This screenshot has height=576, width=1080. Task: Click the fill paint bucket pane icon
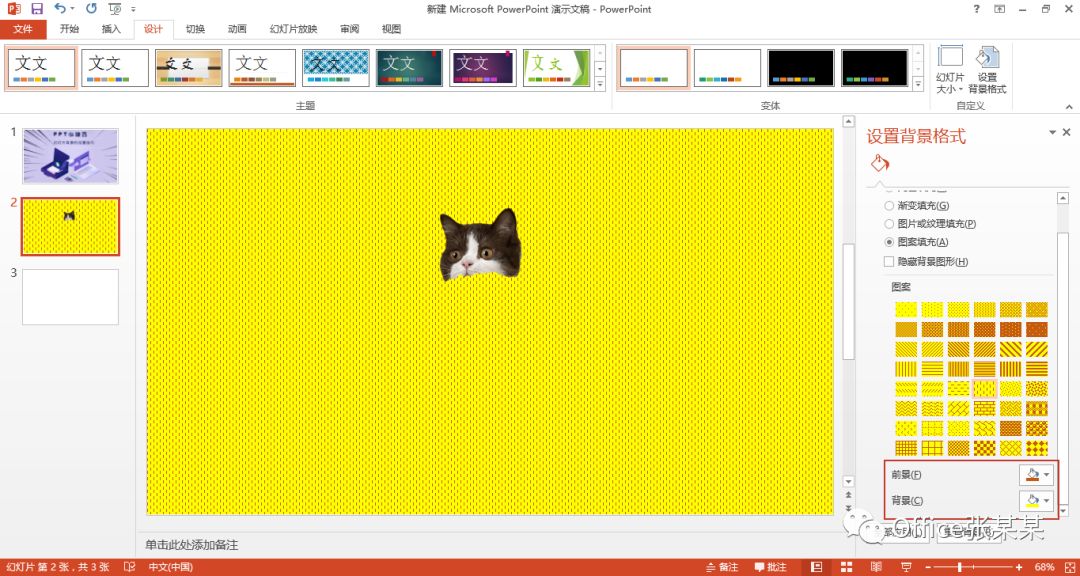(x=880, y=163)
